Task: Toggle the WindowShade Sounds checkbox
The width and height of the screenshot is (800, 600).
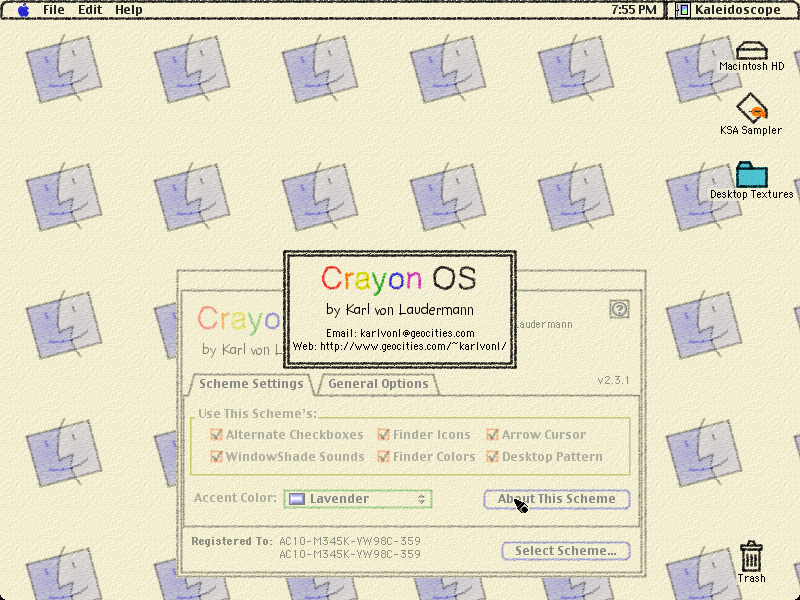Action: pyautogui.click(x=216, y=456)
